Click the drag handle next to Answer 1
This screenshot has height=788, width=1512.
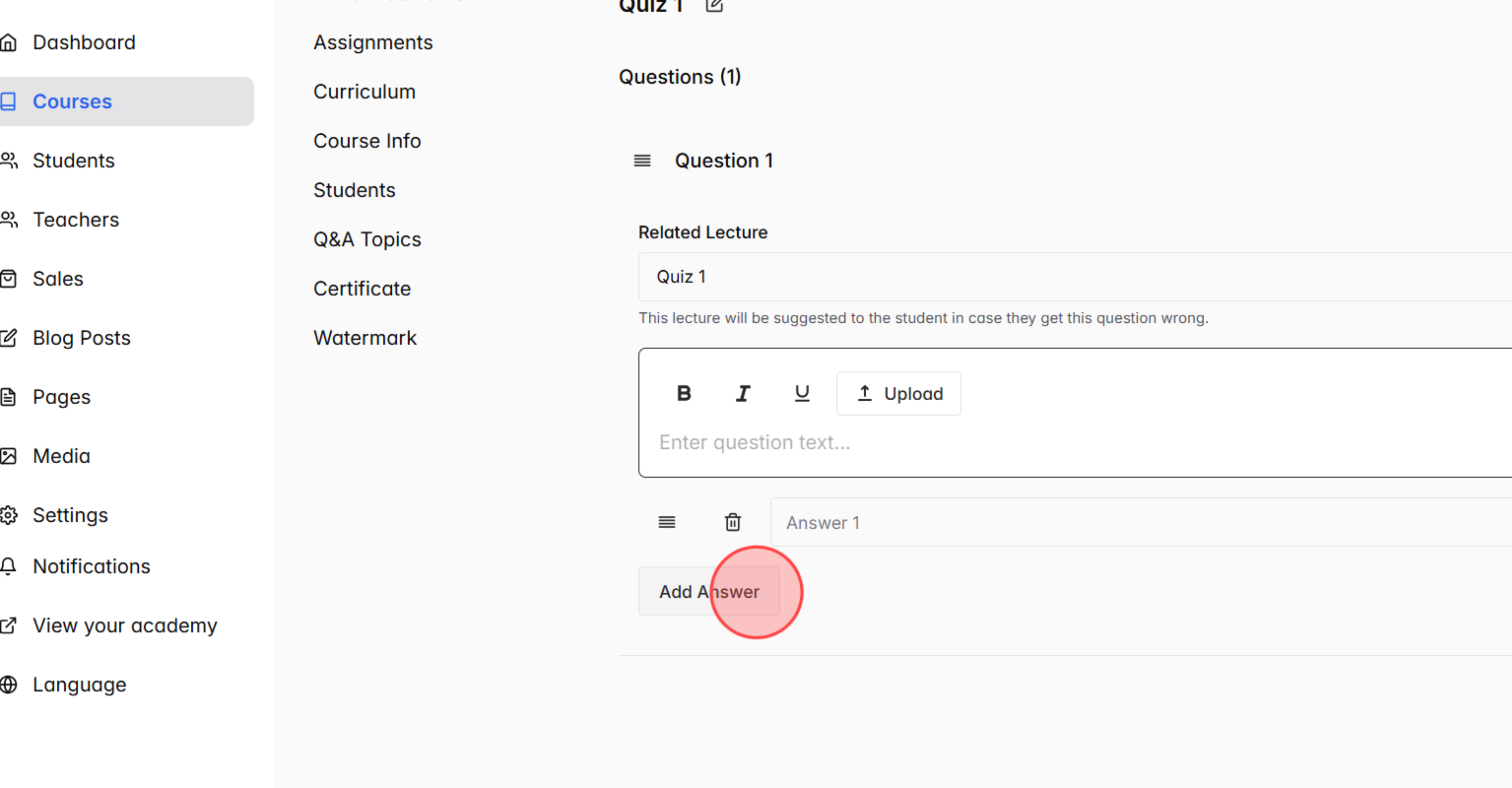click(x=666, y=522)
